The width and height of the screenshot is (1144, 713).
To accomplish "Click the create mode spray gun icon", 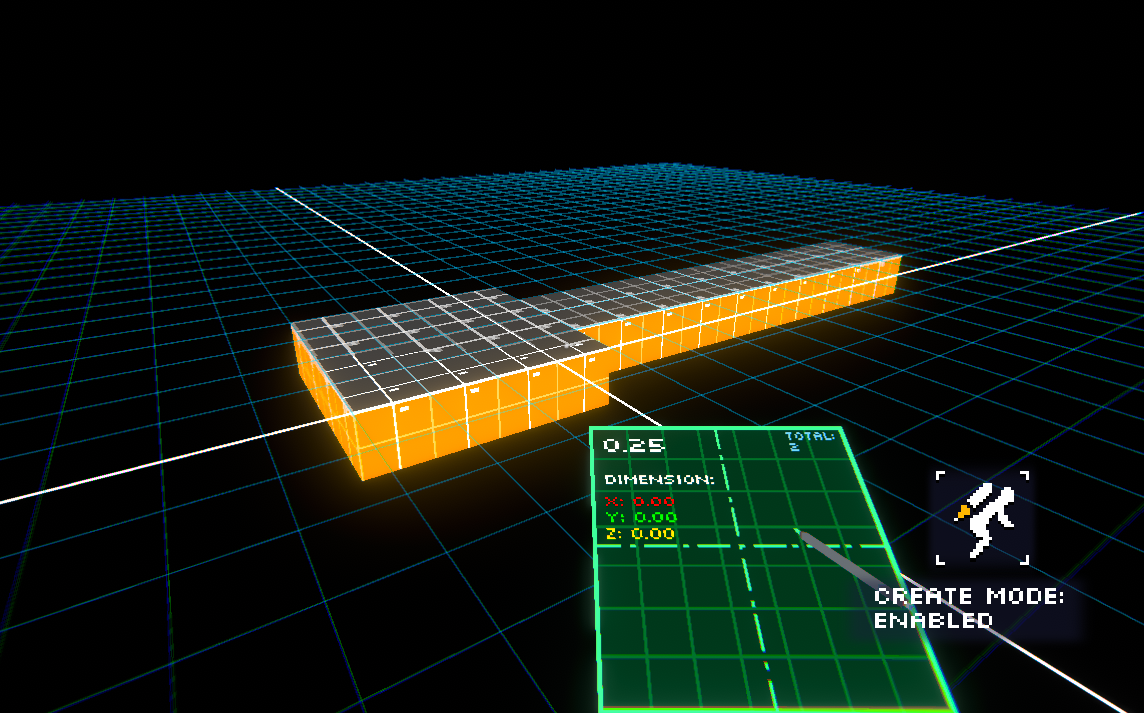I will pos(980,518).
